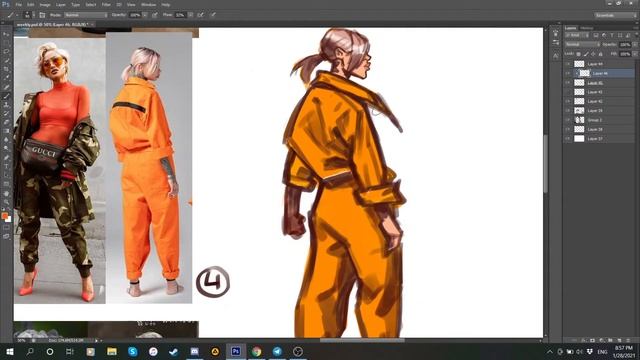The width and height of the screenshot is (640, 360).
Task: Select the Hand tool
Action: point(6,193)
